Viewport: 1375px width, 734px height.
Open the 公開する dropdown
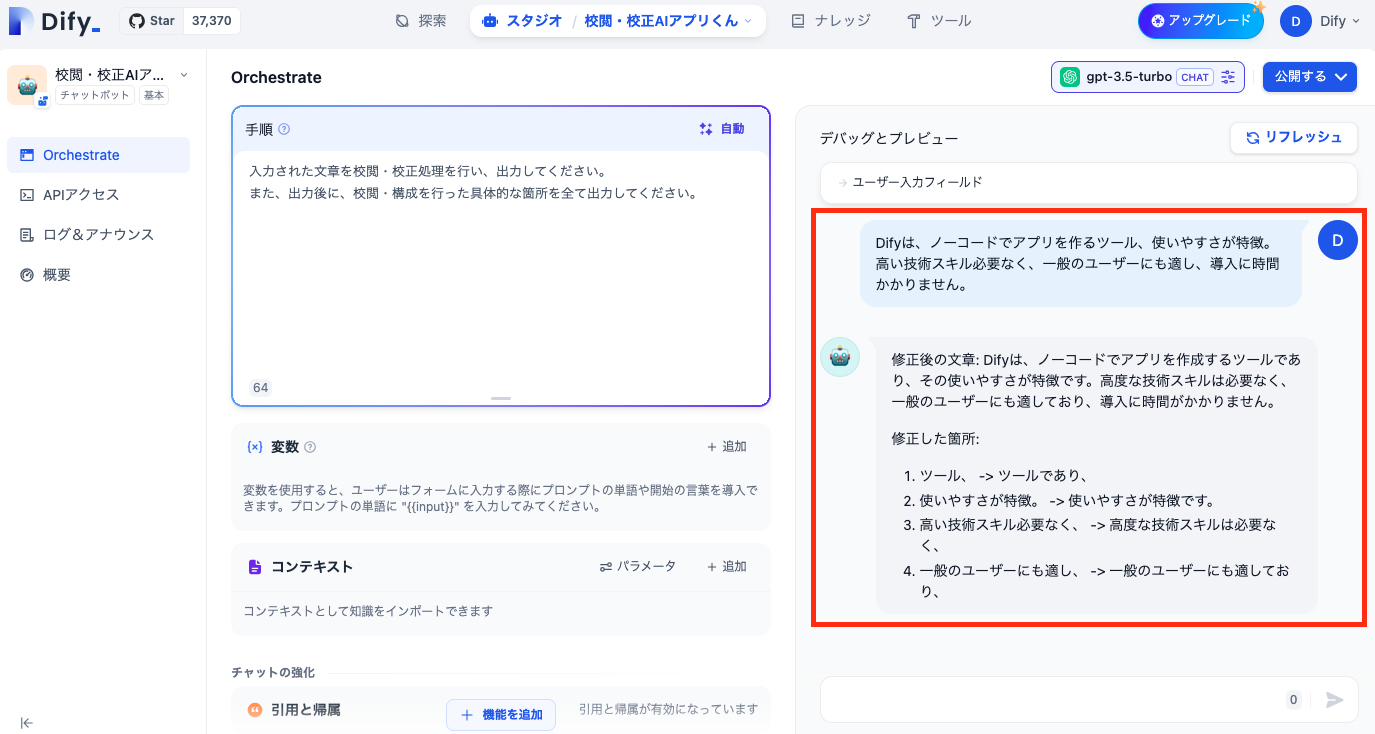pyautogui.click(x=1310, y=77)
